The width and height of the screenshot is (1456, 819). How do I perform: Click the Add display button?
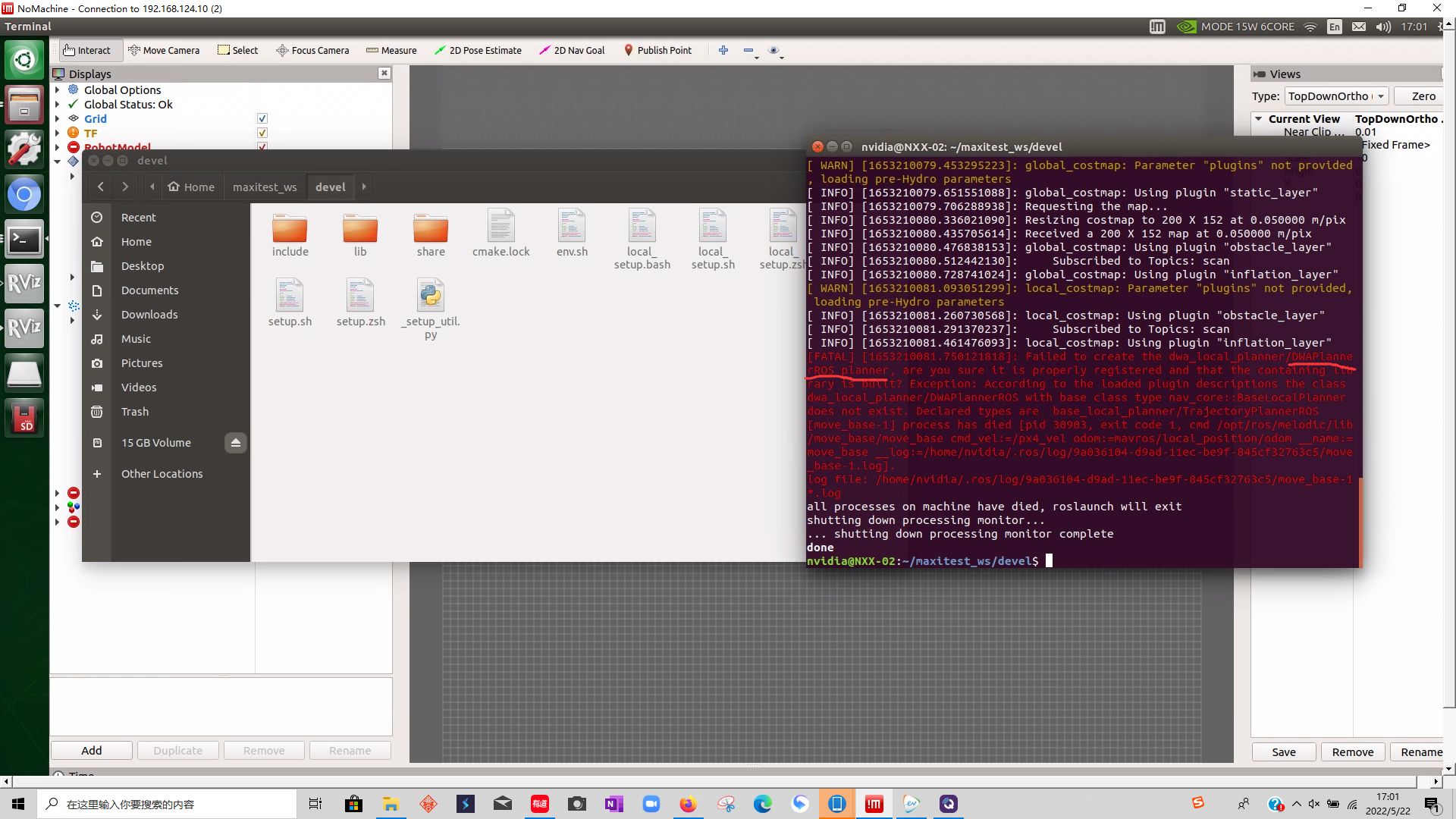pos(91,750)
